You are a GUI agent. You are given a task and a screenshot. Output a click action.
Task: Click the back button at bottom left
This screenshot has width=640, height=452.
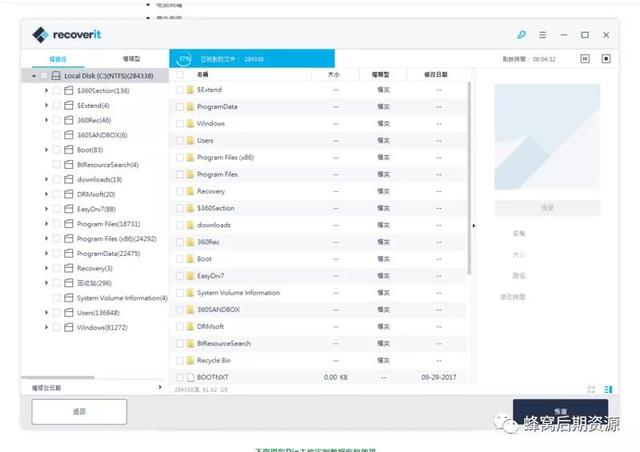pos(79,412)
